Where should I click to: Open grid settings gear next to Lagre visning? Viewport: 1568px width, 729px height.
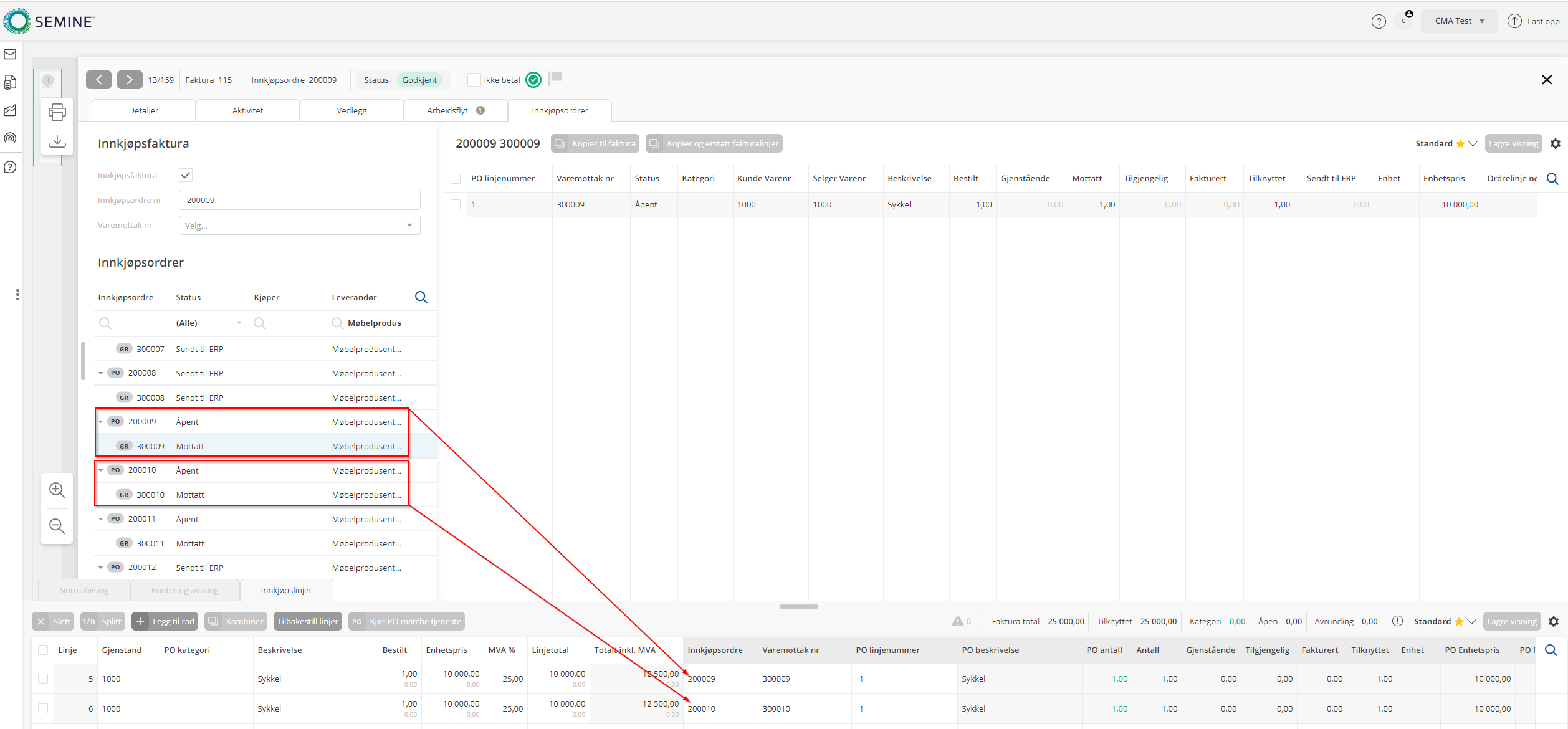click(x=1555, y=144)
